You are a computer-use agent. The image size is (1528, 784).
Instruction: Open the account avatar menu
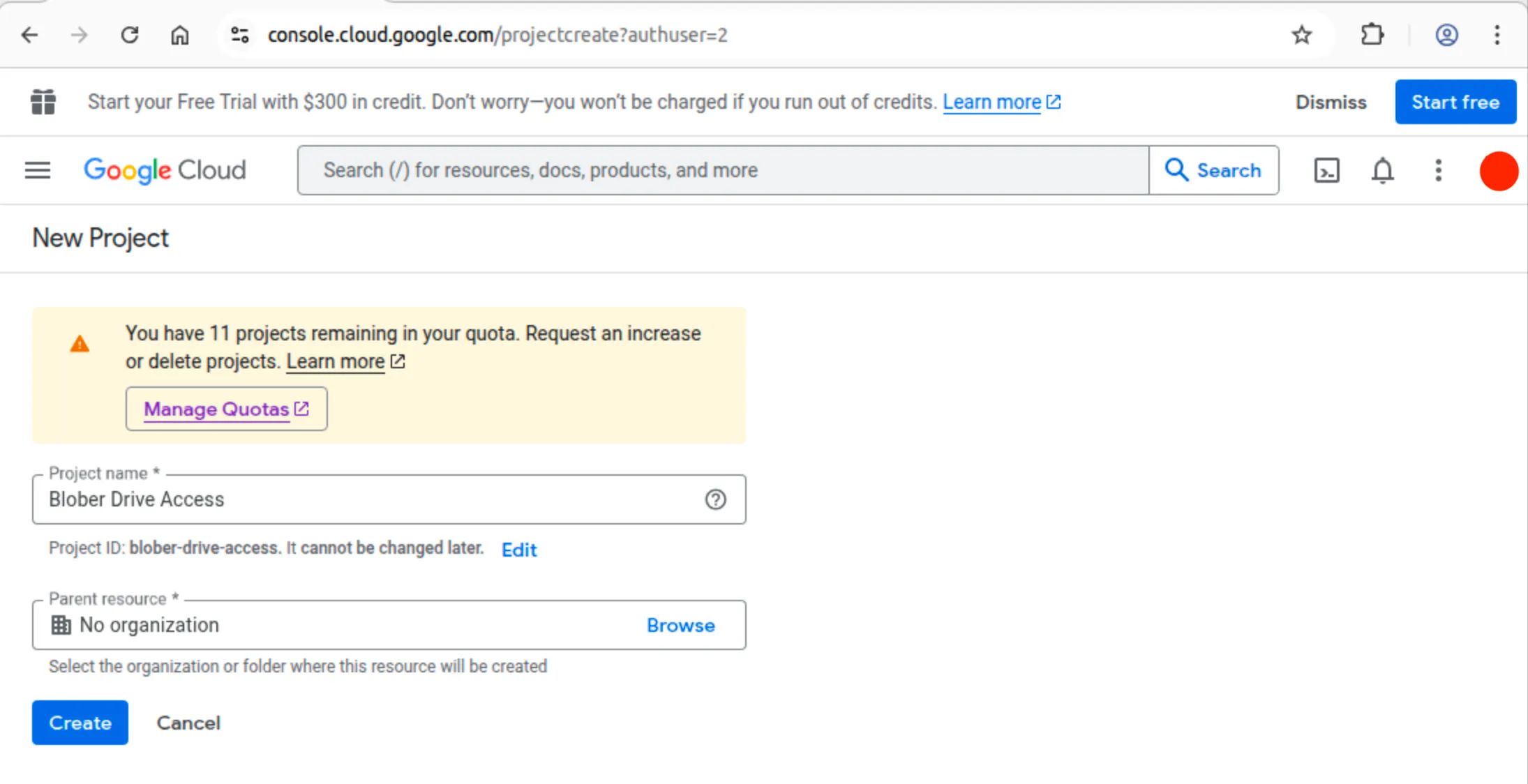pos(1446,35)
